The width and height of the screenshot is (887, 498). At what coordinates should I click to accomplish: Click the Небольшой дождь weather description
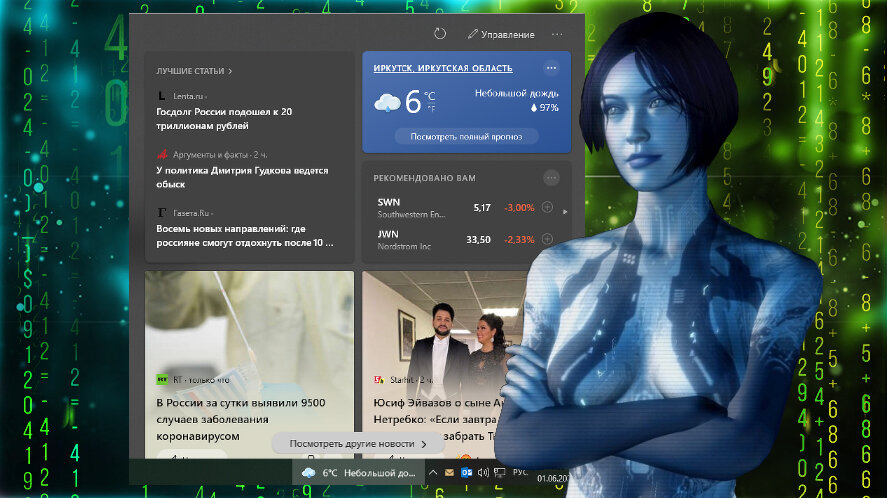(516, 93)
